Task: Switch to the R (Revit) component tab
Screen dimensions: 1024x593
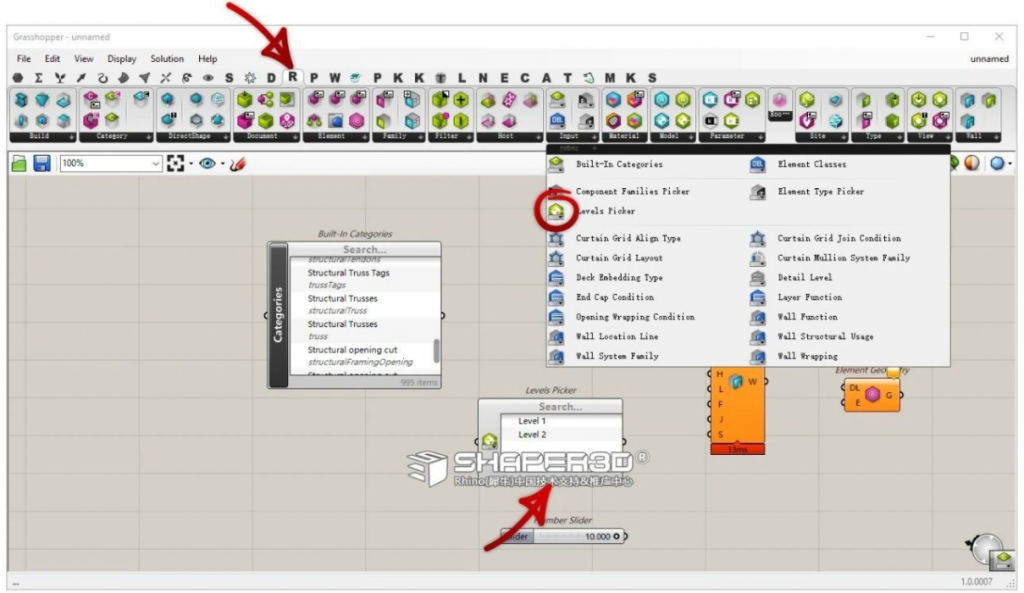Action: [293, 77]
